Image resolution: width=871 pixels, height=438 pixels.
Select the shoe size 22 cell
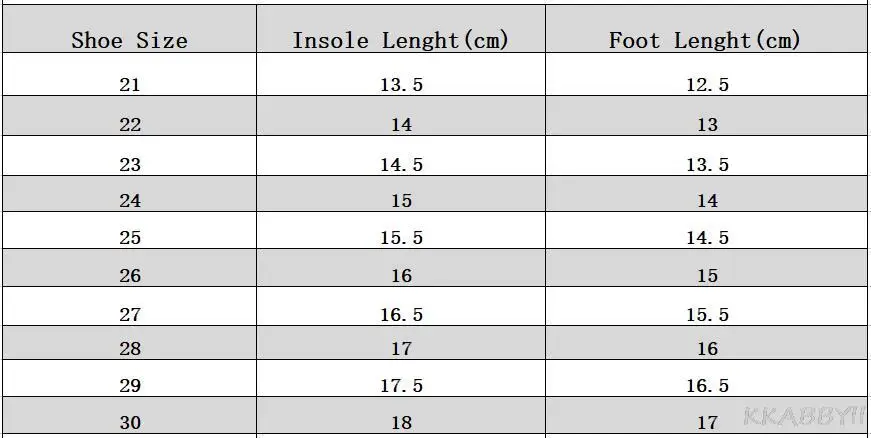pos(130,125)
